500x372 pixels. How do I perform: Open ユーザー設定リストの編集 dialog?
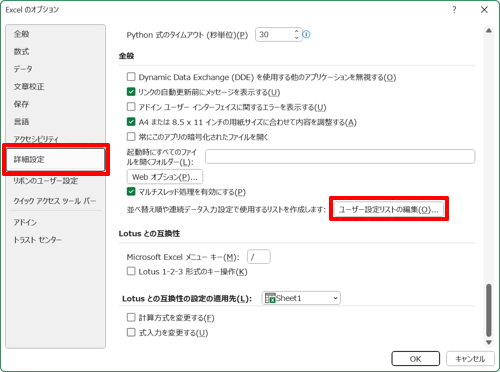[x=389, y=209]
